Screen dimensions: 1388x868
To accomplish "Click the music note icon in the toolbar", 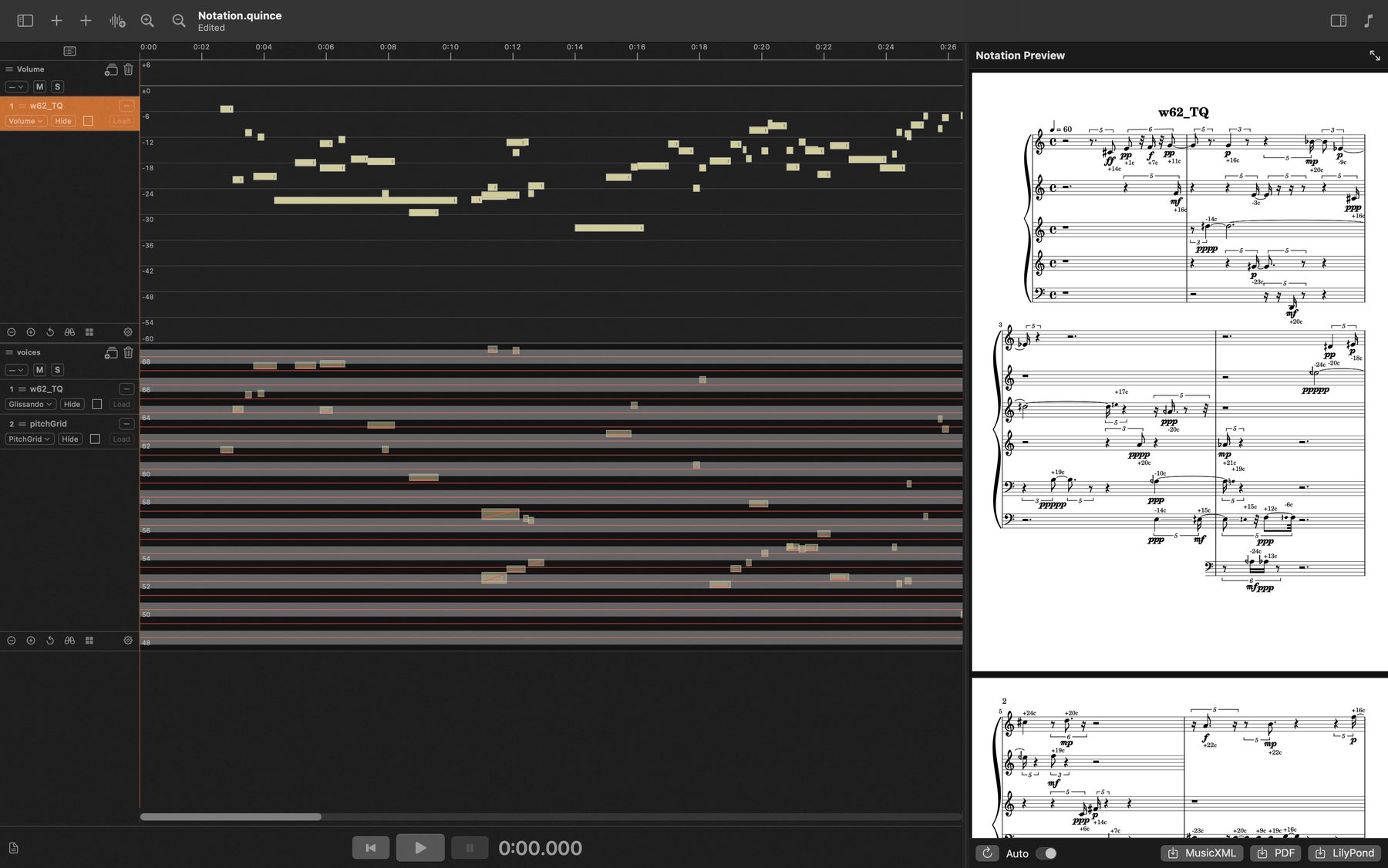I will point(1368,21).
